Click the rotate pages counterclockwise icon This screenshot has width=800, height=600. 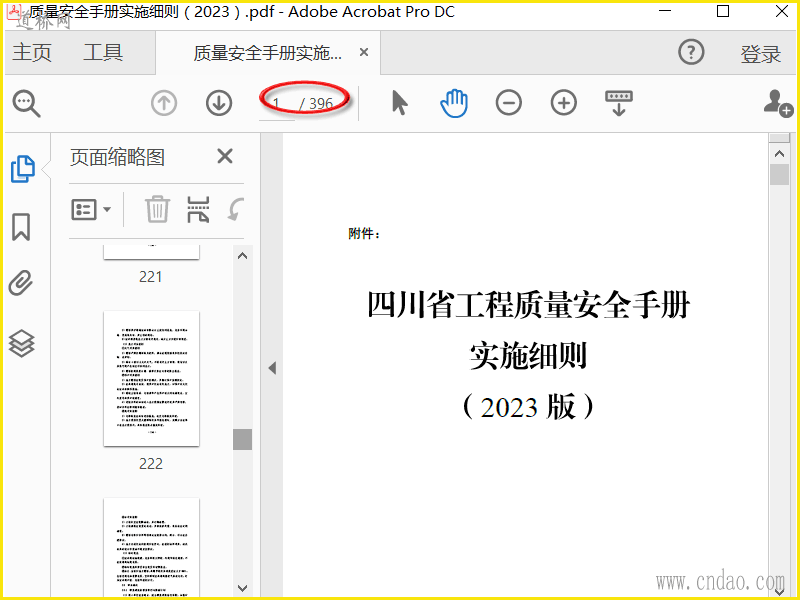click(x=236, y=209)
